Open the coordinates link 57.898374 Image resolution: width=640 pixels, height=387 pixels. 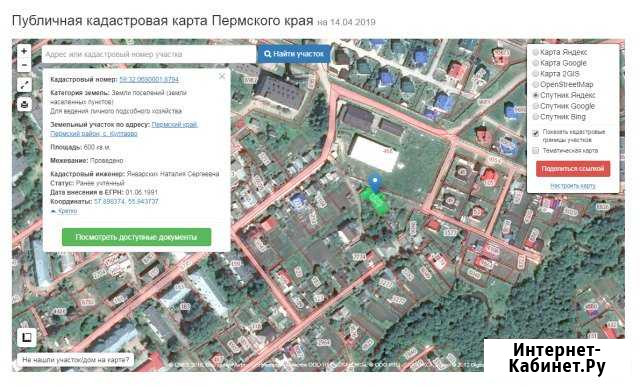126,202
